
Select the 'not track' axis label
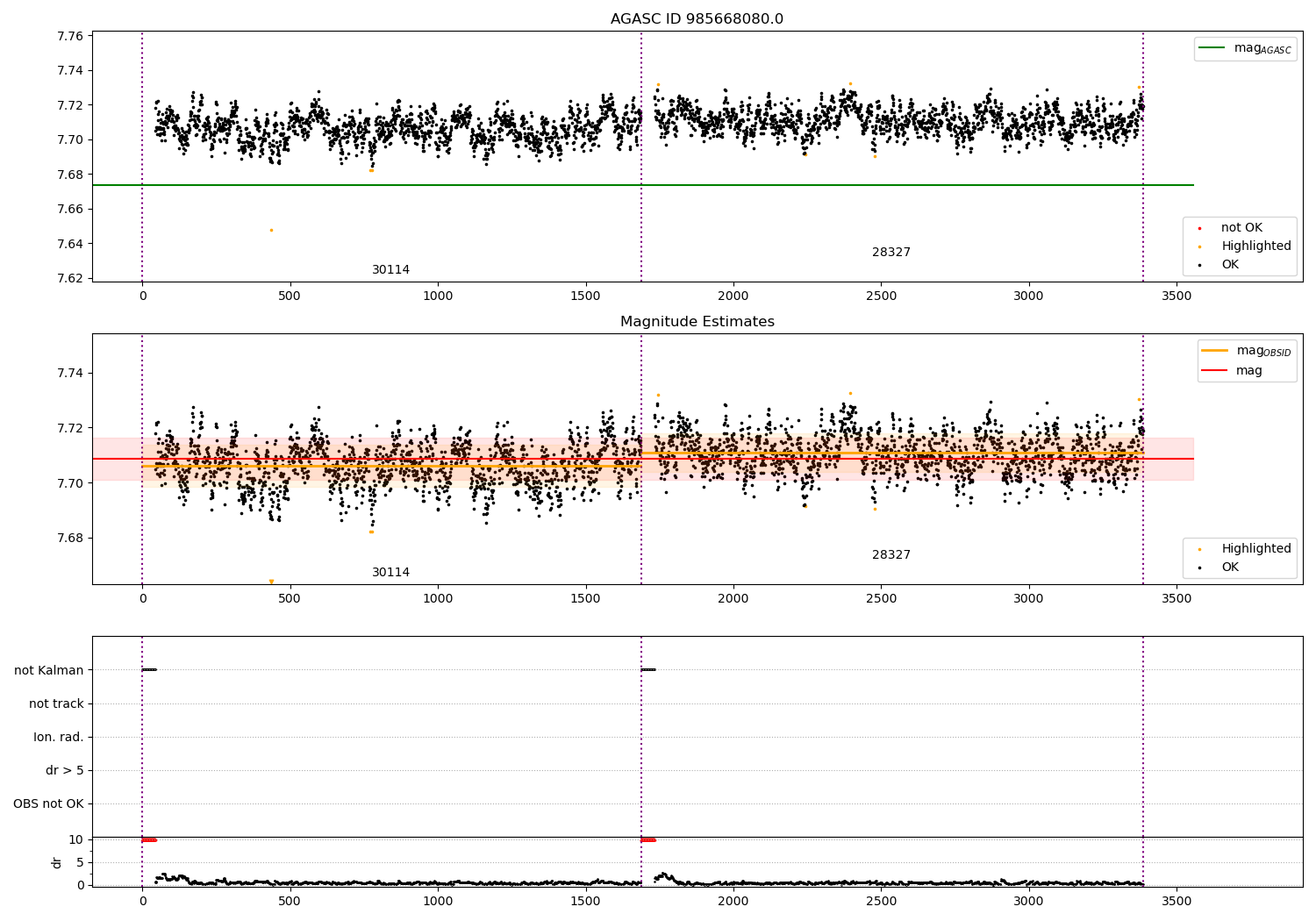point(56,704)
